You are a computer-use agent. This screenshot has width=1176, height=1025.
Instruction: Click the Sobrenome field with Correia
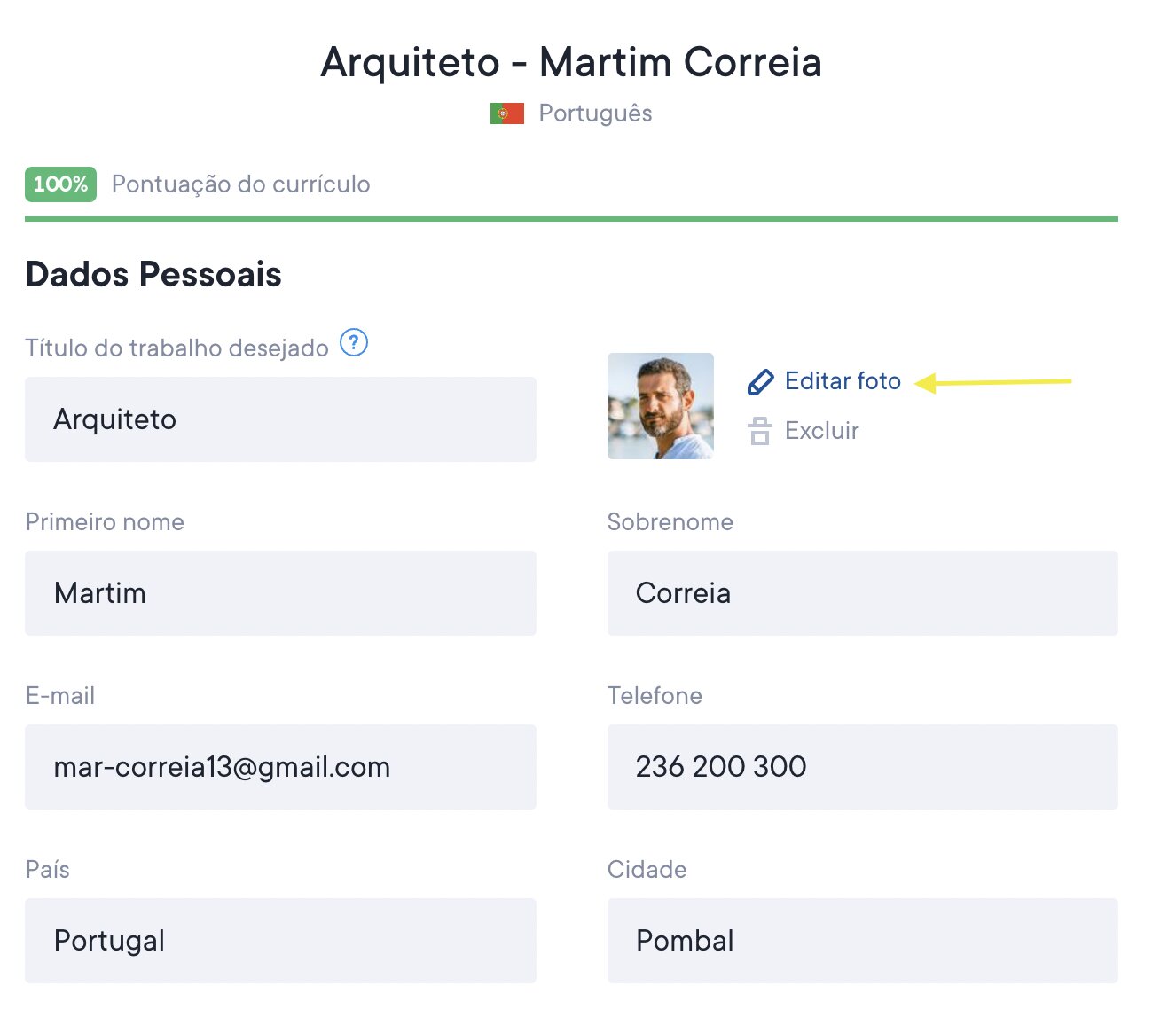(862, 593)
